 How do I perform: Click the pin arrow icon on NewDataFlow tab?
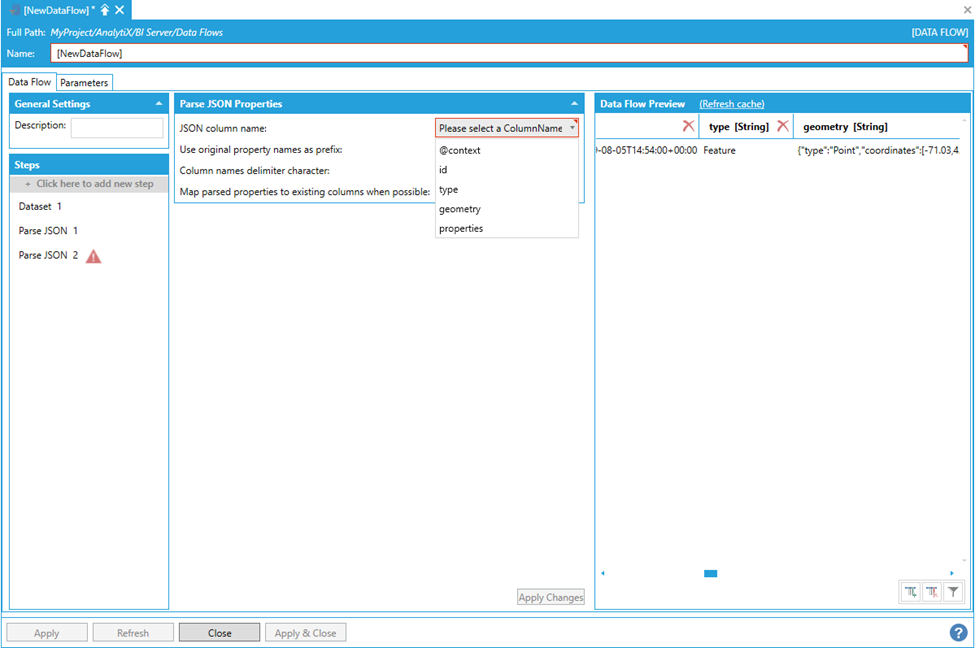(105, 10)
